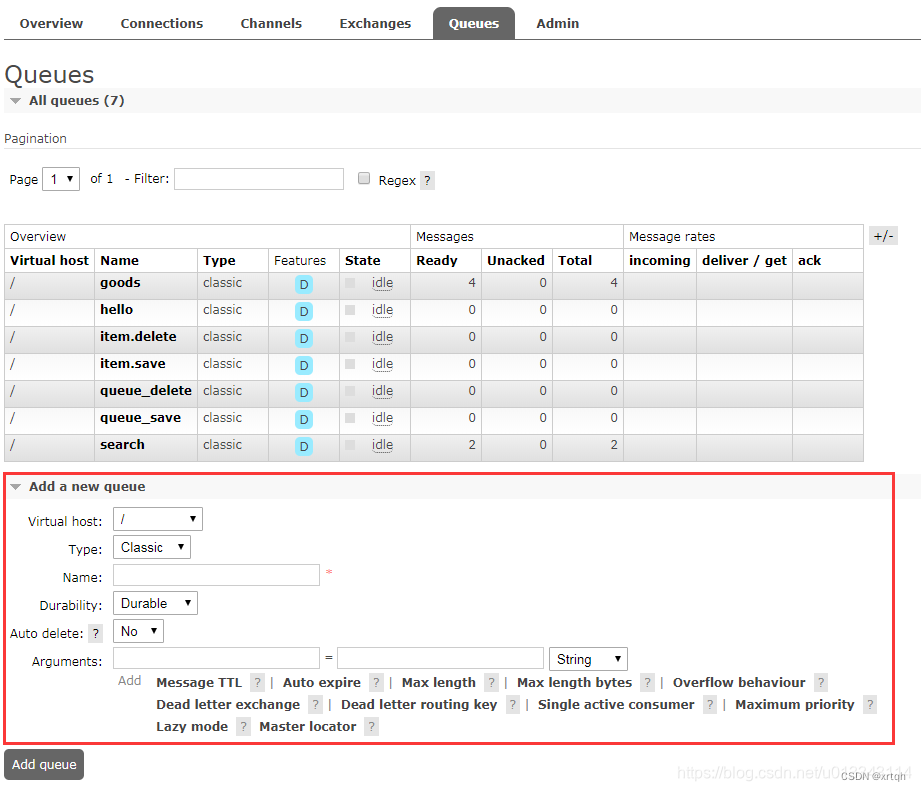
Task: Open help icon next to Maximum priority
Action: [870, 704]
